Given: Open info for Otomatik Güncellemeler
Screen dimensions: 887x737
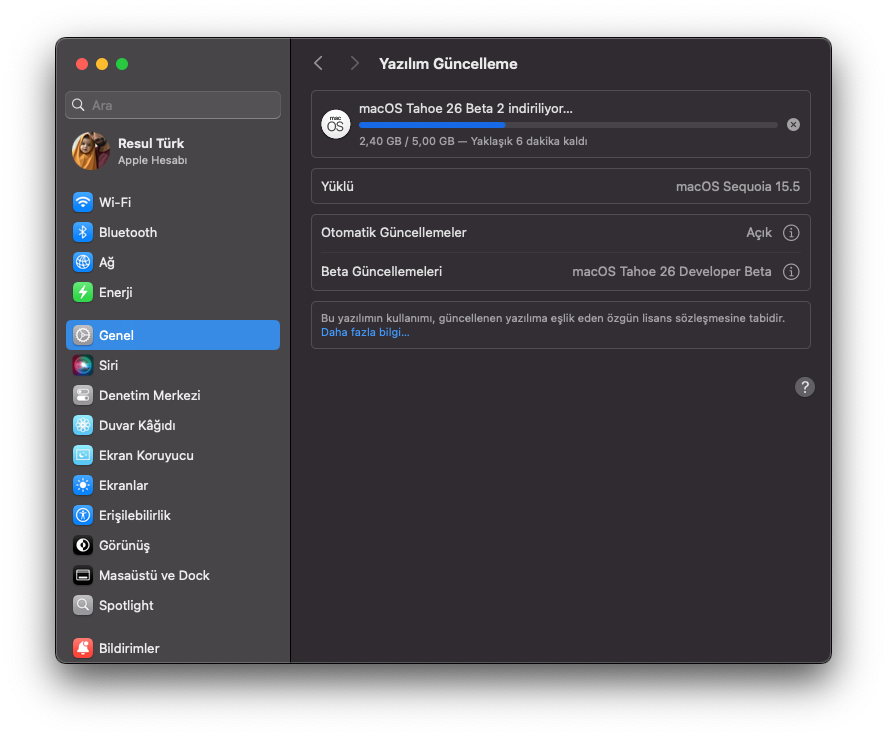Looking at the screenshot, I should pyautogui.click(x=791, y=233).
